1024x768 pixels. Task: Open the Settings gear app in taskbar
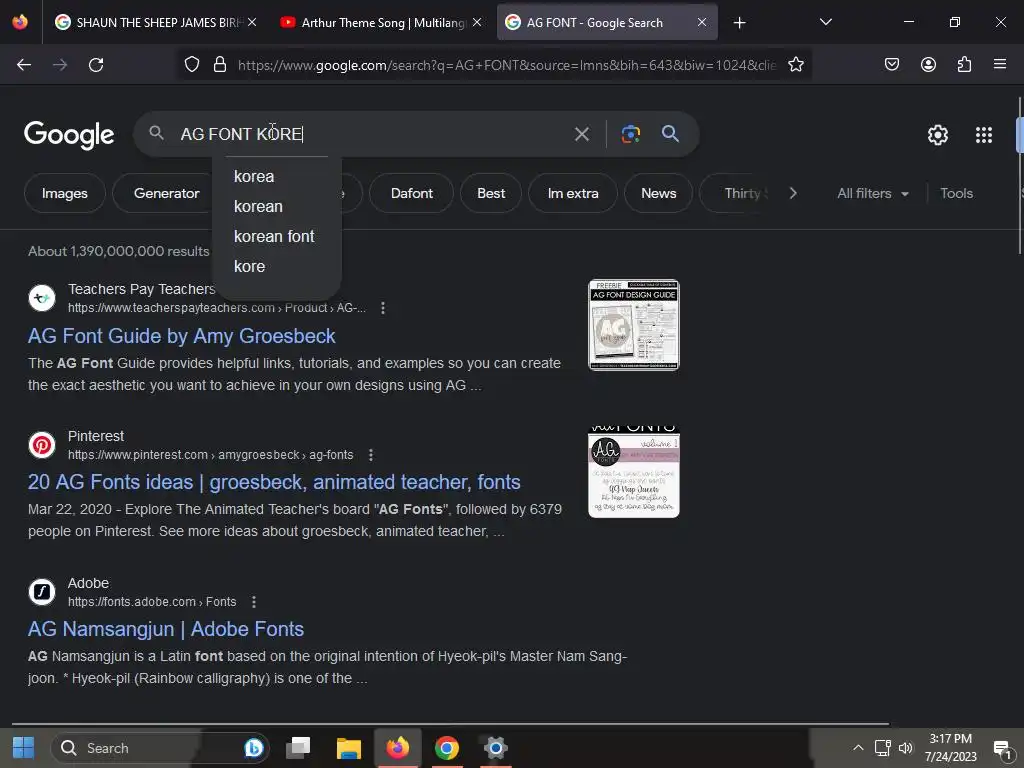(496, 748)
